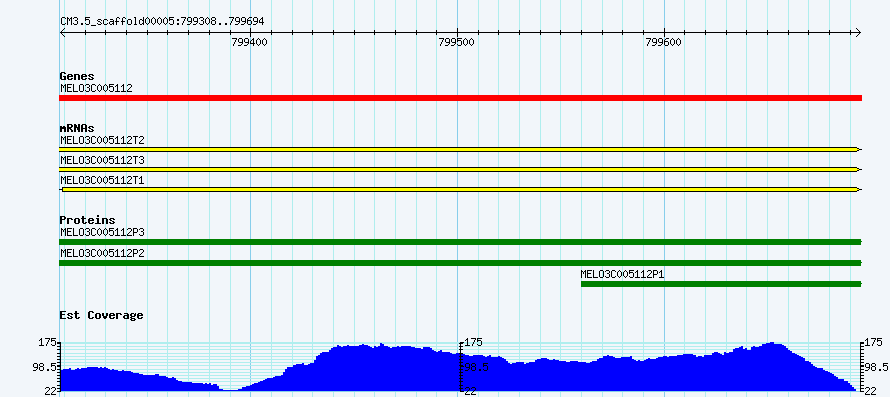Open the MELO3C005112T1 transcript label
890x397 pixels.
(x=102, y=180)
